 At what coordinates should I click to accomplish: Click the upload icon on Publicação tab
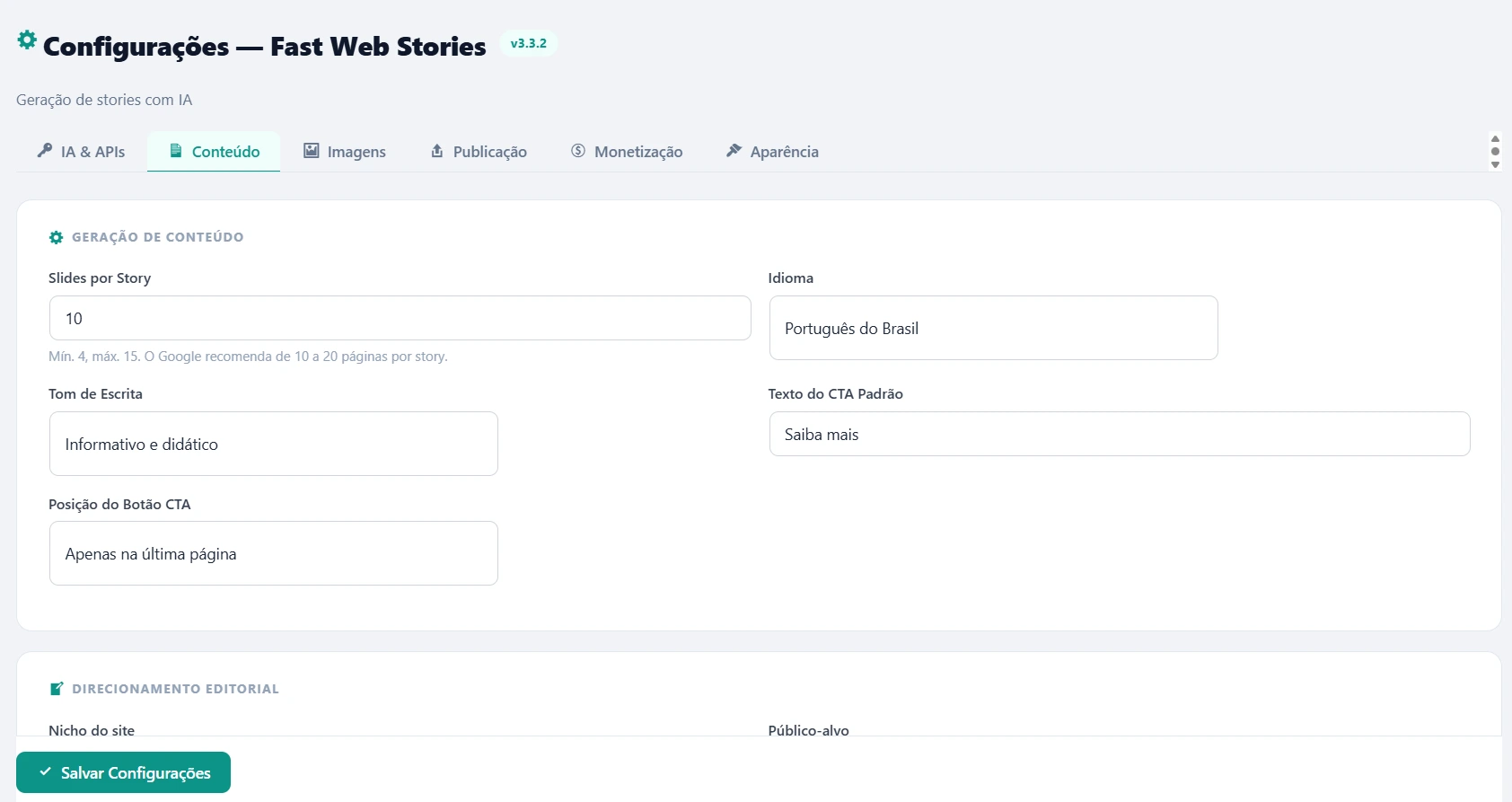coord(437,150)
